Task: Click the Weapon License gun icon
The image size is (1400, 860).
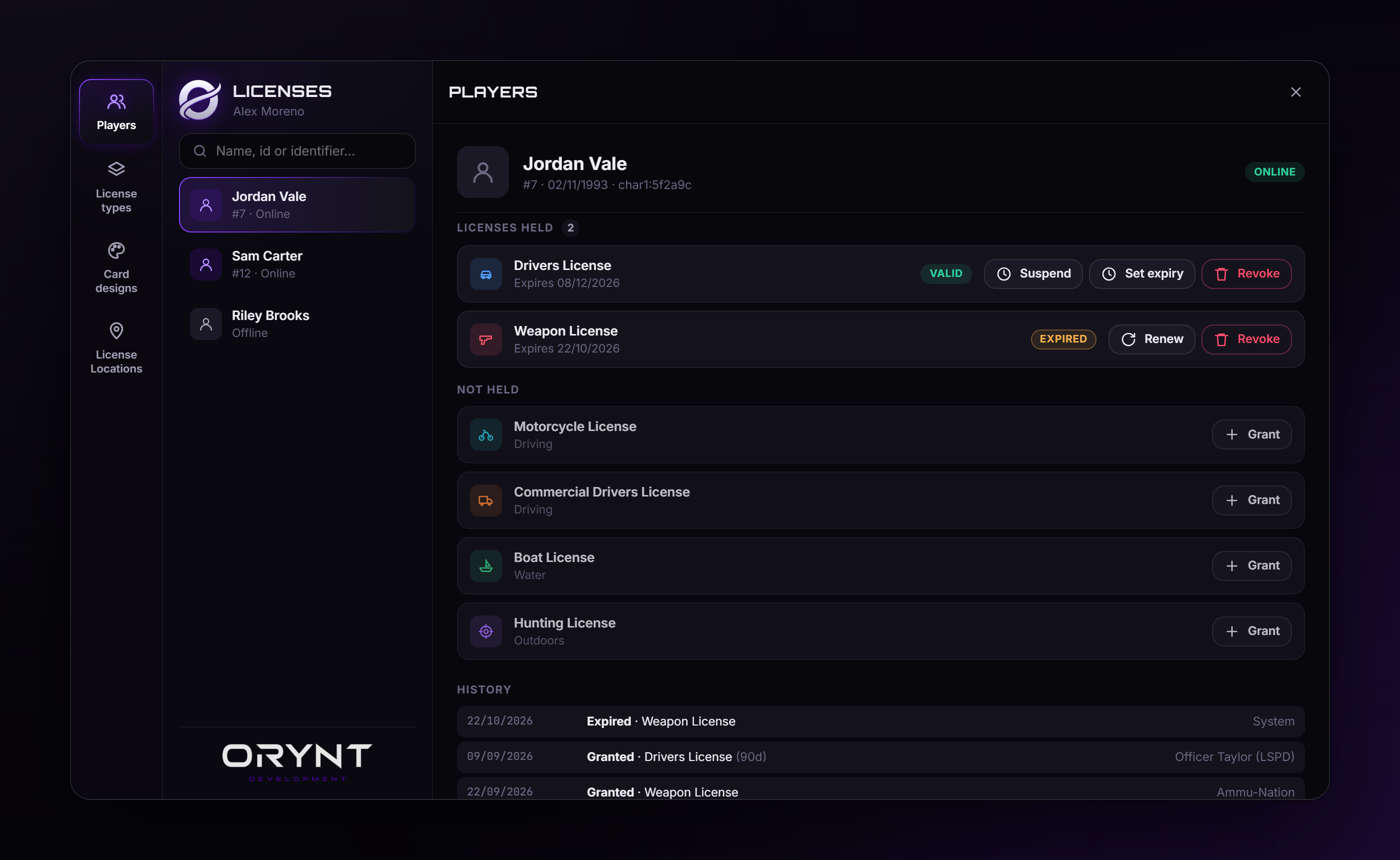Action: click(x=485, y=339)
